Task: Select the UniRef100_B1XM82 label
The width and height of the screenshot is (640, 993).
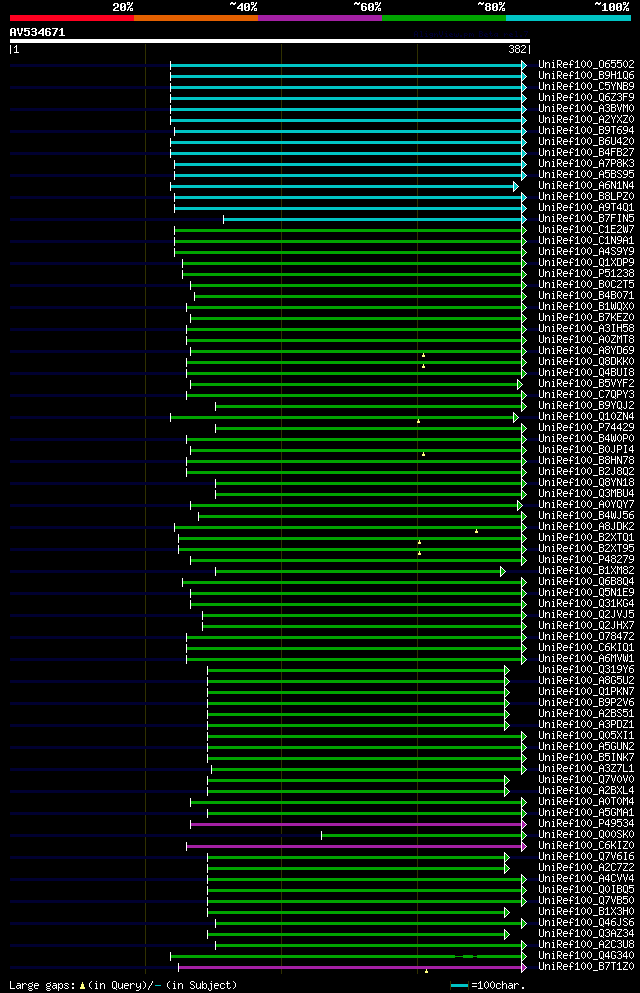Action: point(586,571)
